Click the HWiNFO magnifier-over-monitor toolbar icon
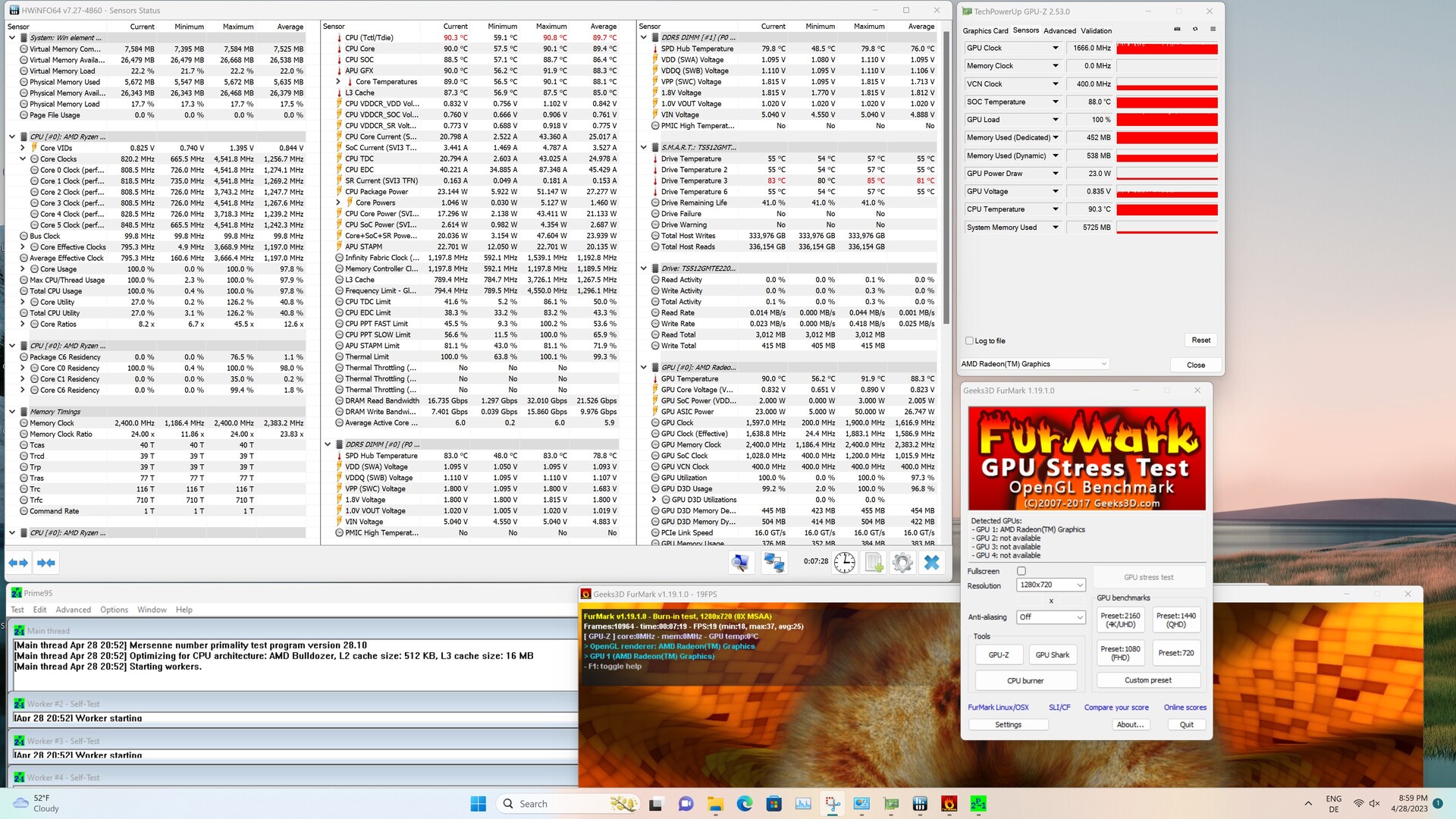 [740, 563]
